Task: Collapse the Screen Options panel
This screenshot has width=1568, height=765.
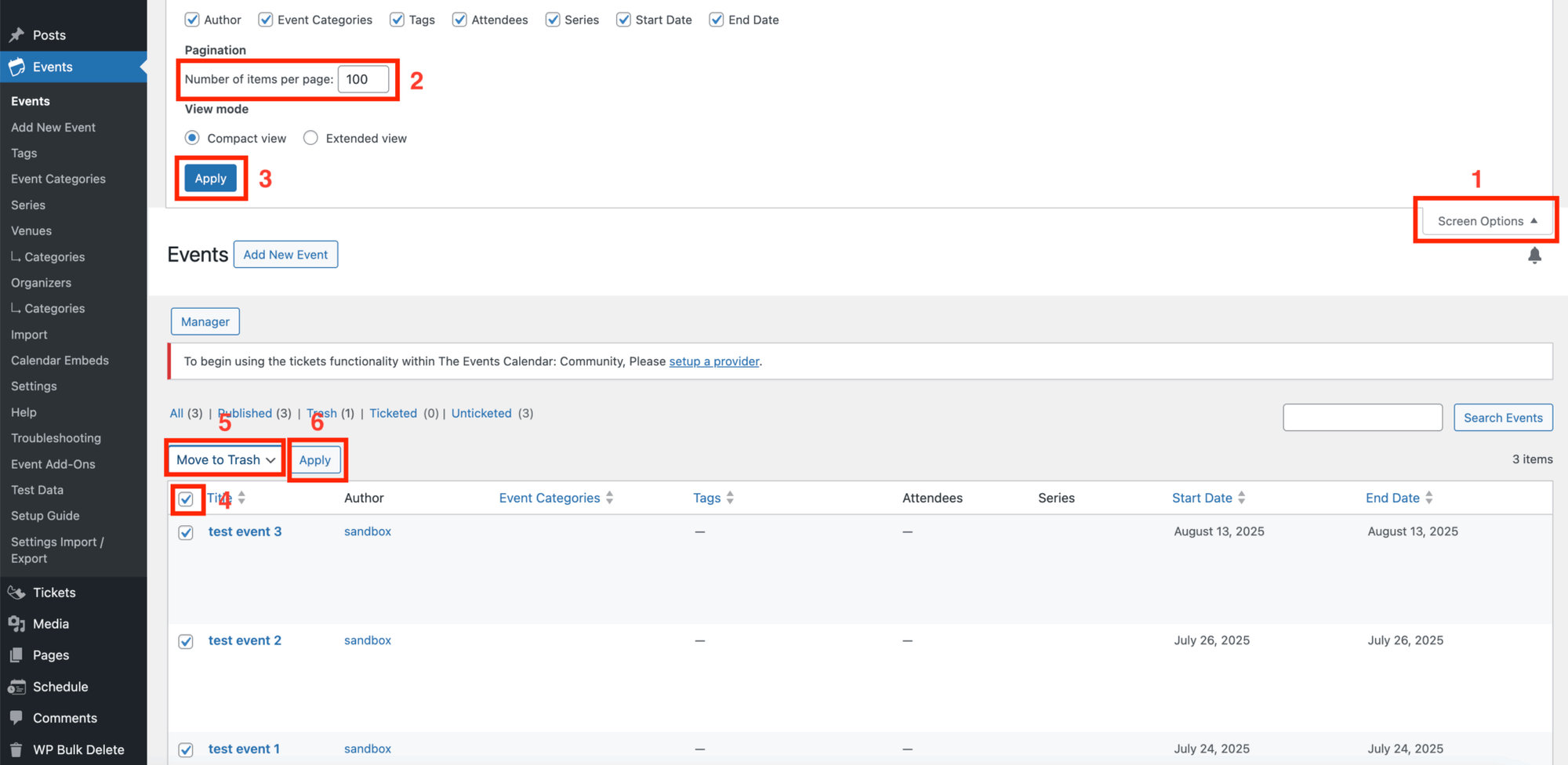Action: 1485,220
